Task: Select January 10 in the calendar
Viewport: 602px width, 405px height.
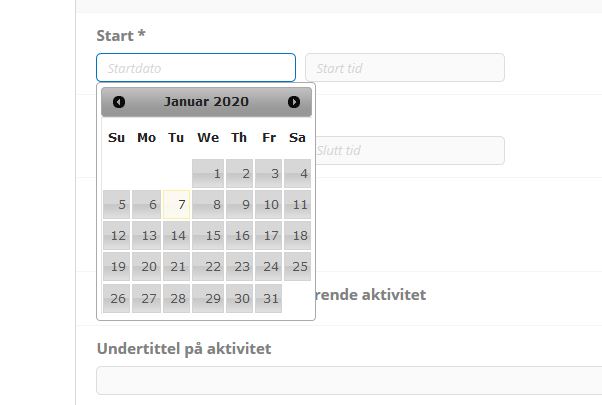Action: [x=268, y=205]
